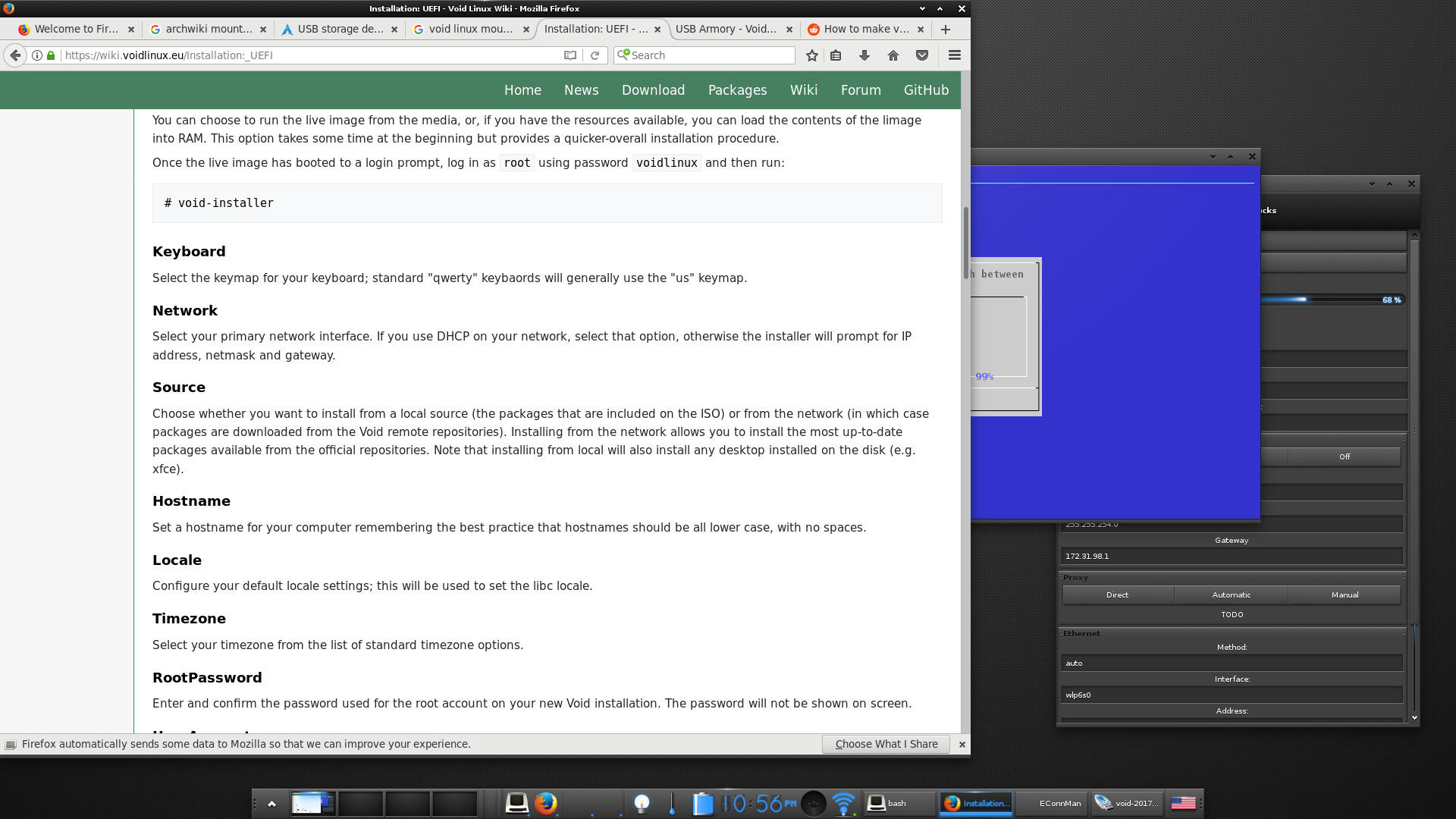This screenshot has height=819, width=1456.
Task: Click the lightbulb backlight icon in taskbar
Action: click(x=642, y=804)
